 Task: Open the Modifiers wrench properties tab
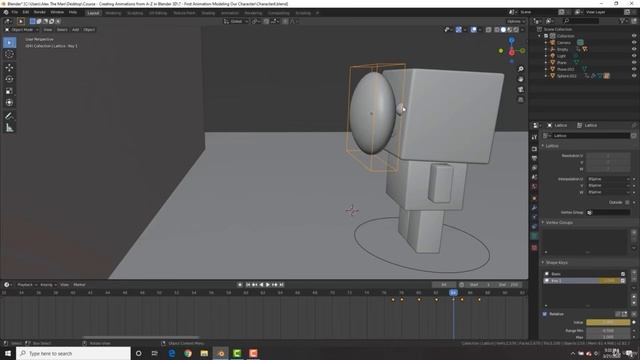pyautogui.click(x=534, y=208)
